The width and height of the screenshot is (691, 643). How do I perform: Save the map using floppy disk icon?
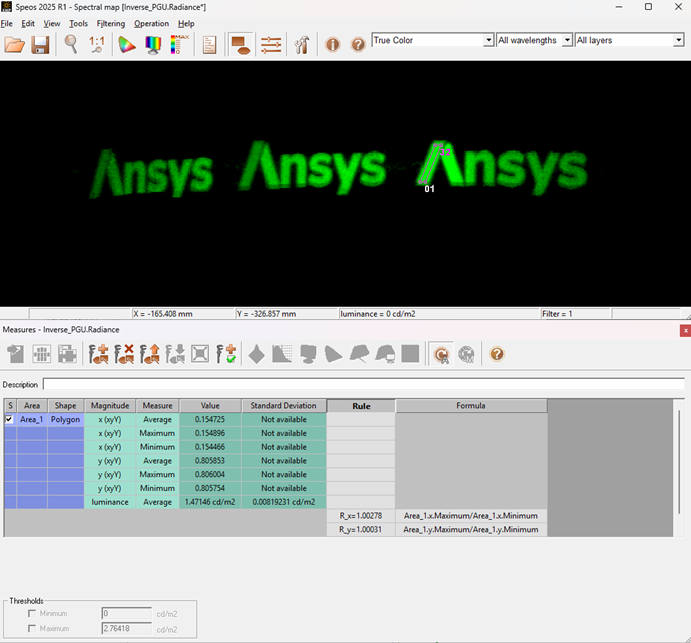[40, 45]
